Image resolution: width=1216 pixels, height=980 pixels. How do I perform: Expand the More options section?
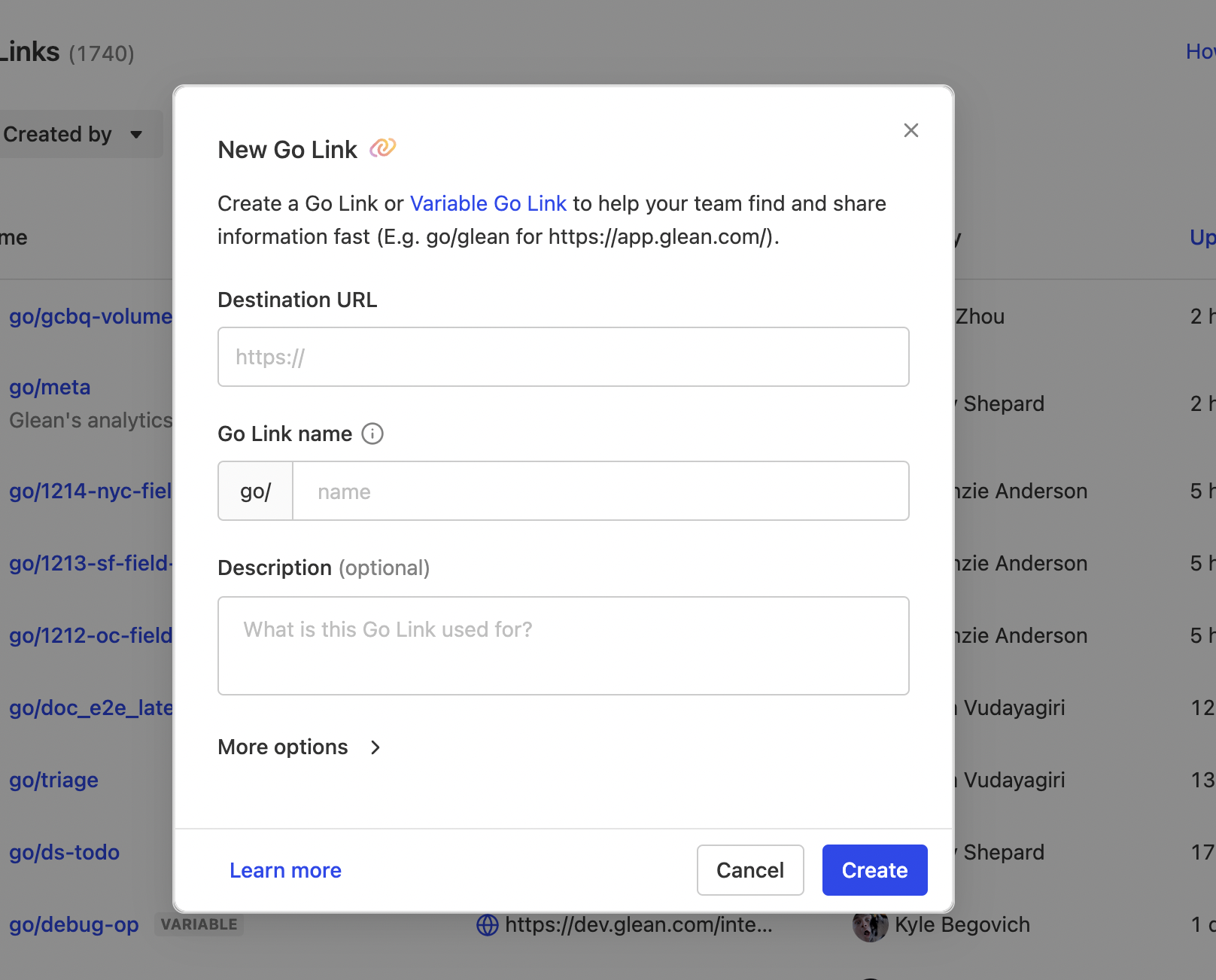click(299, 747)
